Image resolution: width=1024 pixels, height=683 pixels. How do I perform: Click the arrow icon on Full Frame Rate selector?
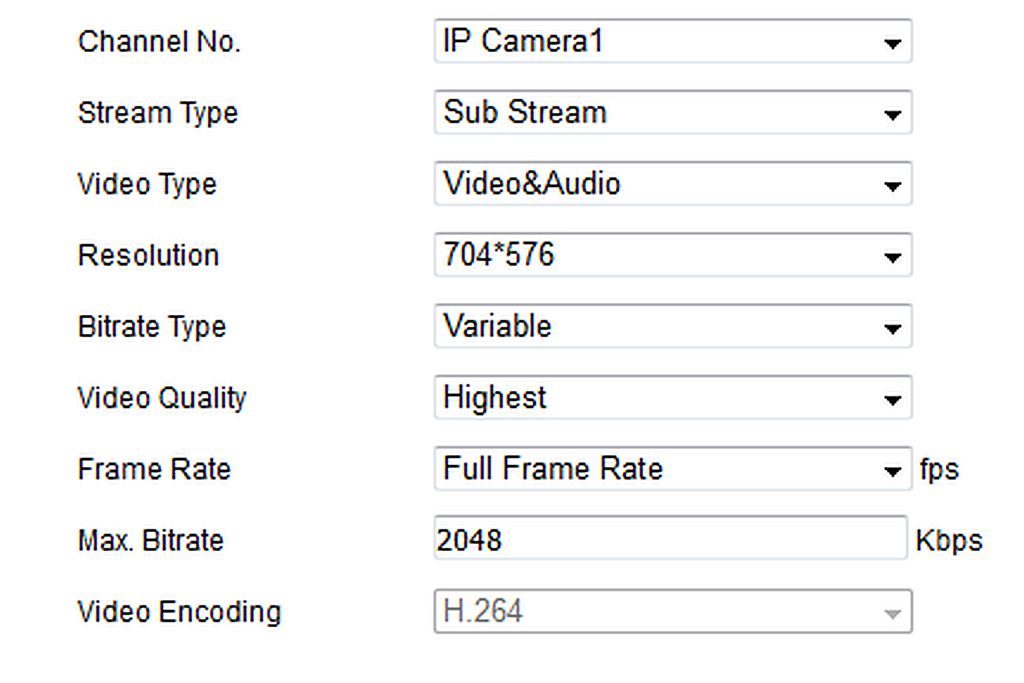[x=892, y=471]
